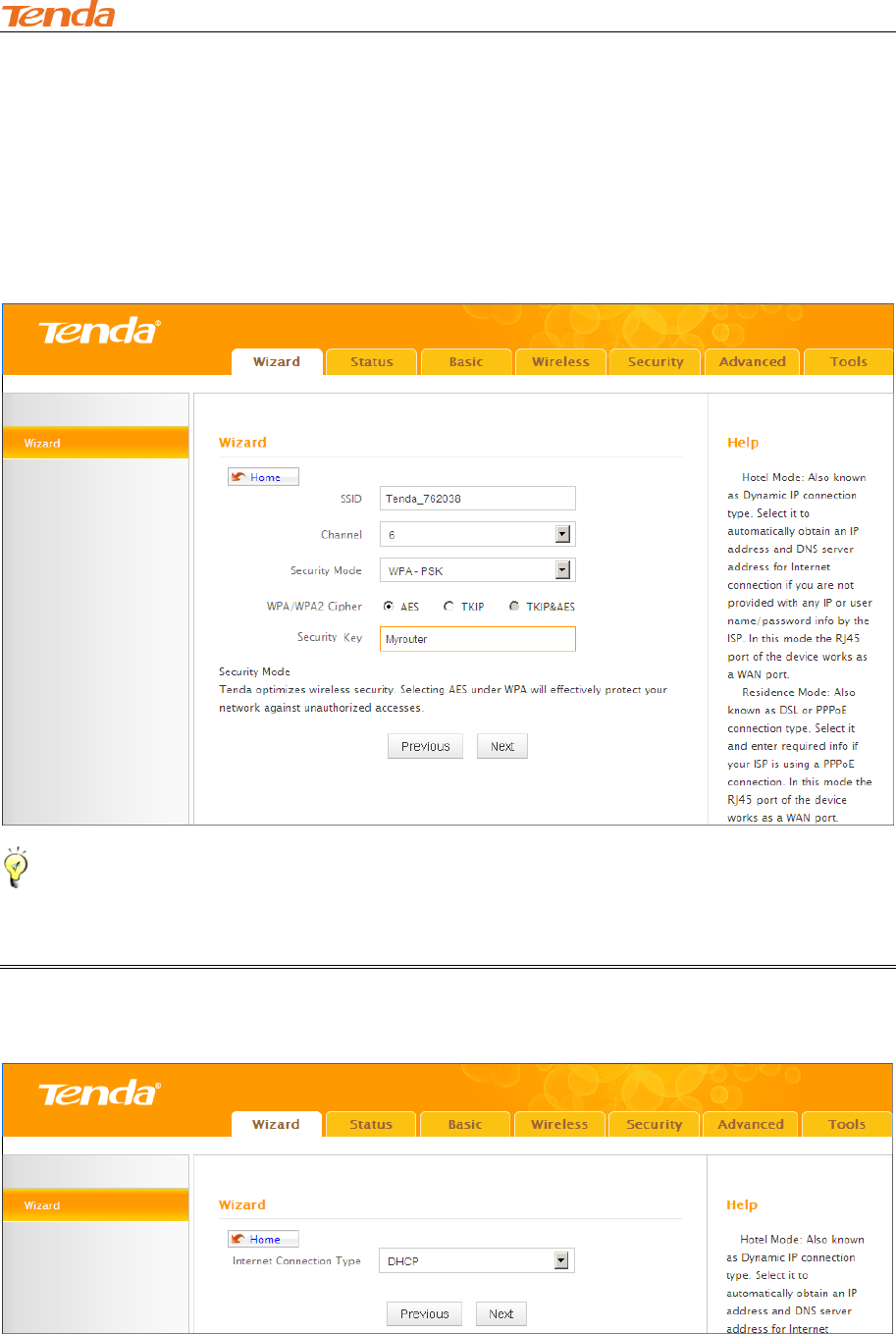Select the Wizard sidebar item in the upper panel
Screen dimensions: 896x1334
[x=95, y=443]
